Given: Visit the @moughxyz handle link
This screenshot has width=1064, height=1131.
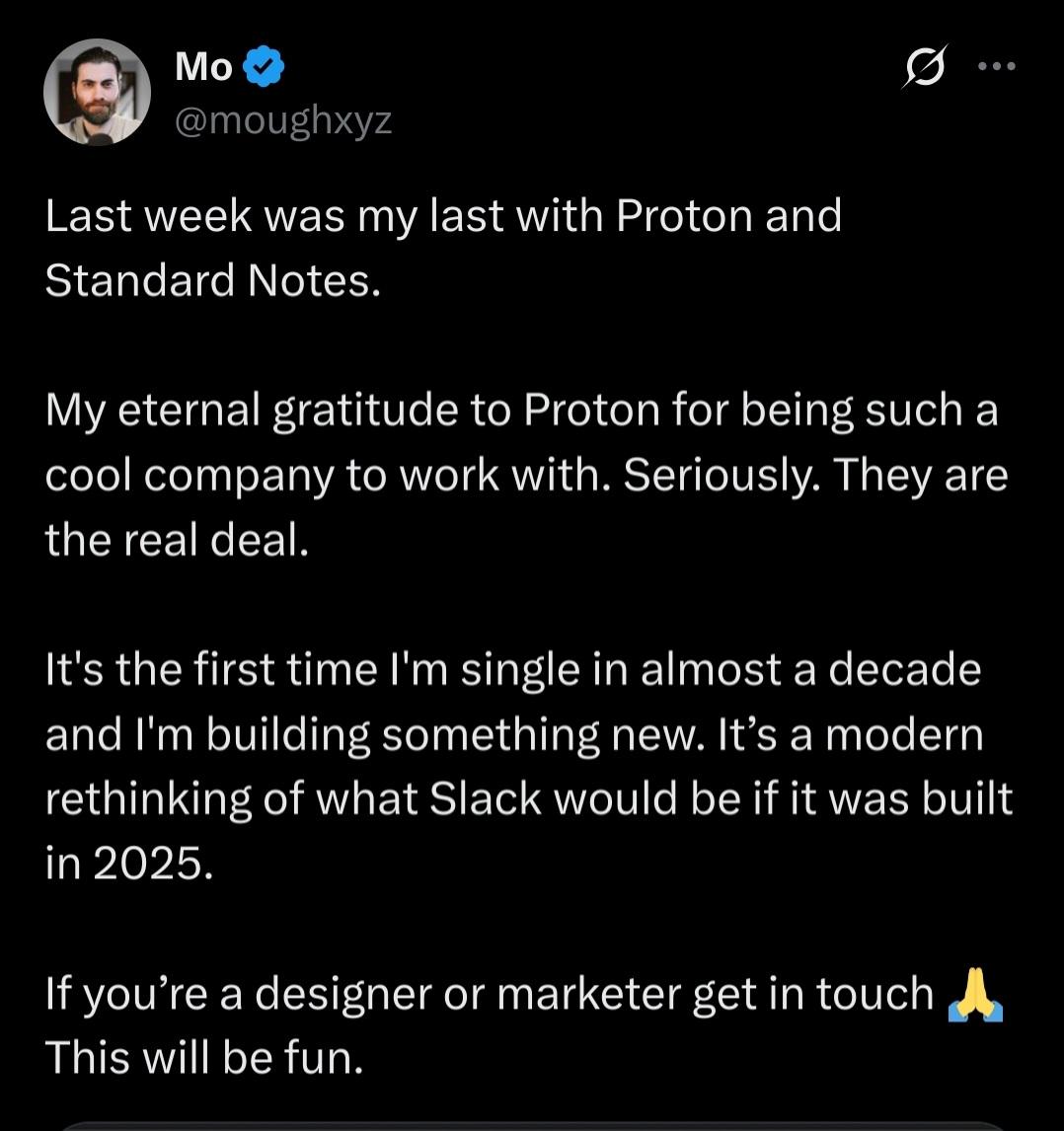Looking at the screenshot, I should point(283,120).
